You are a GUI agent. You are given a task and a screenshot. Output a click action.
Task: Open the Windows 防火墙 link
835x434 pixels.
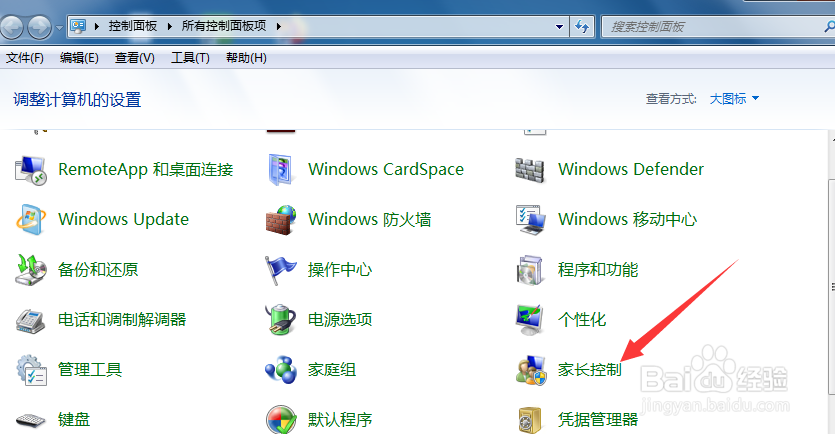370,219
